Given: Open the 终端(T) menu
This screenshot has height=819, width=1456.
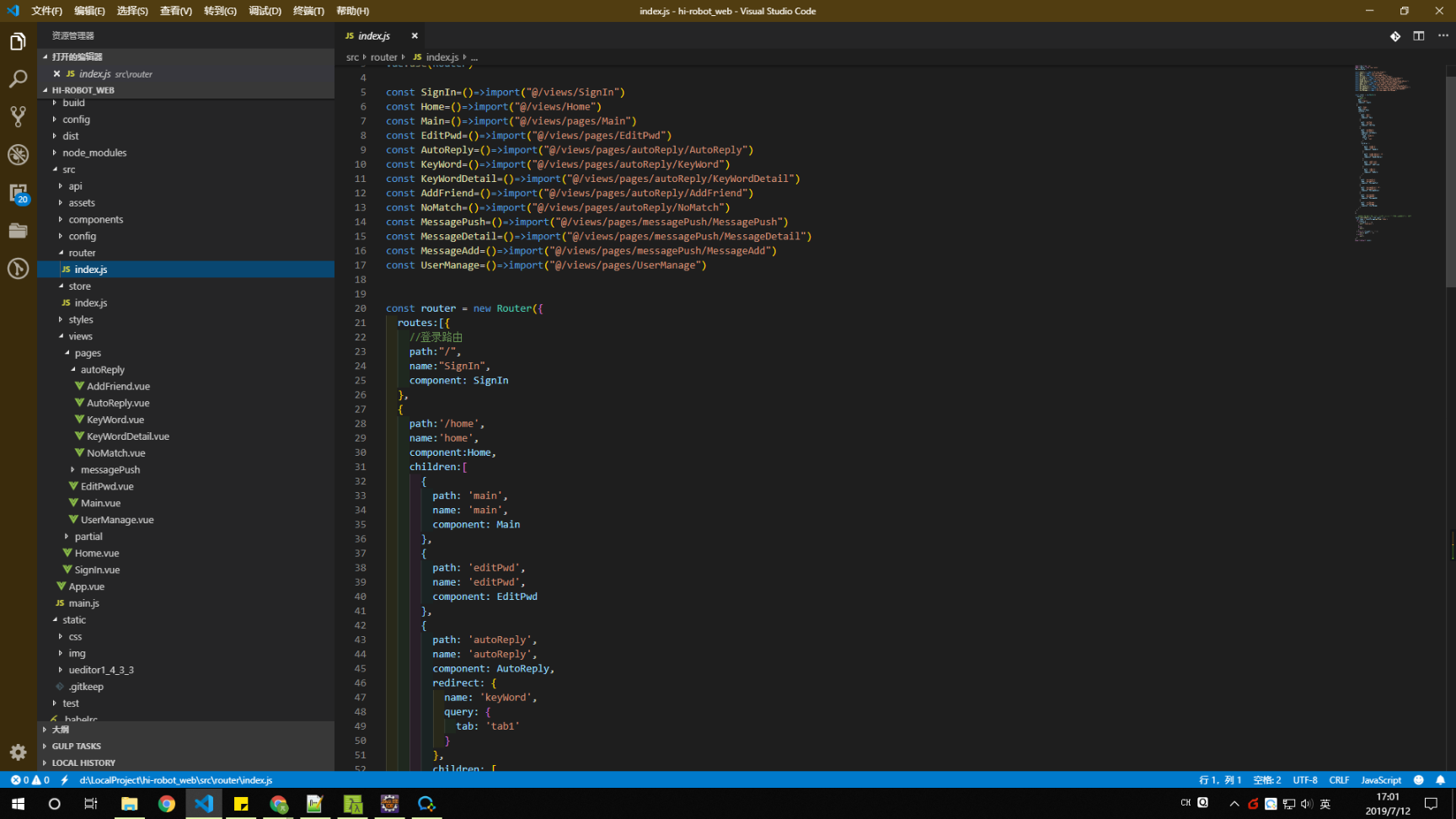Looking at the screenshot, I should 308,11.
